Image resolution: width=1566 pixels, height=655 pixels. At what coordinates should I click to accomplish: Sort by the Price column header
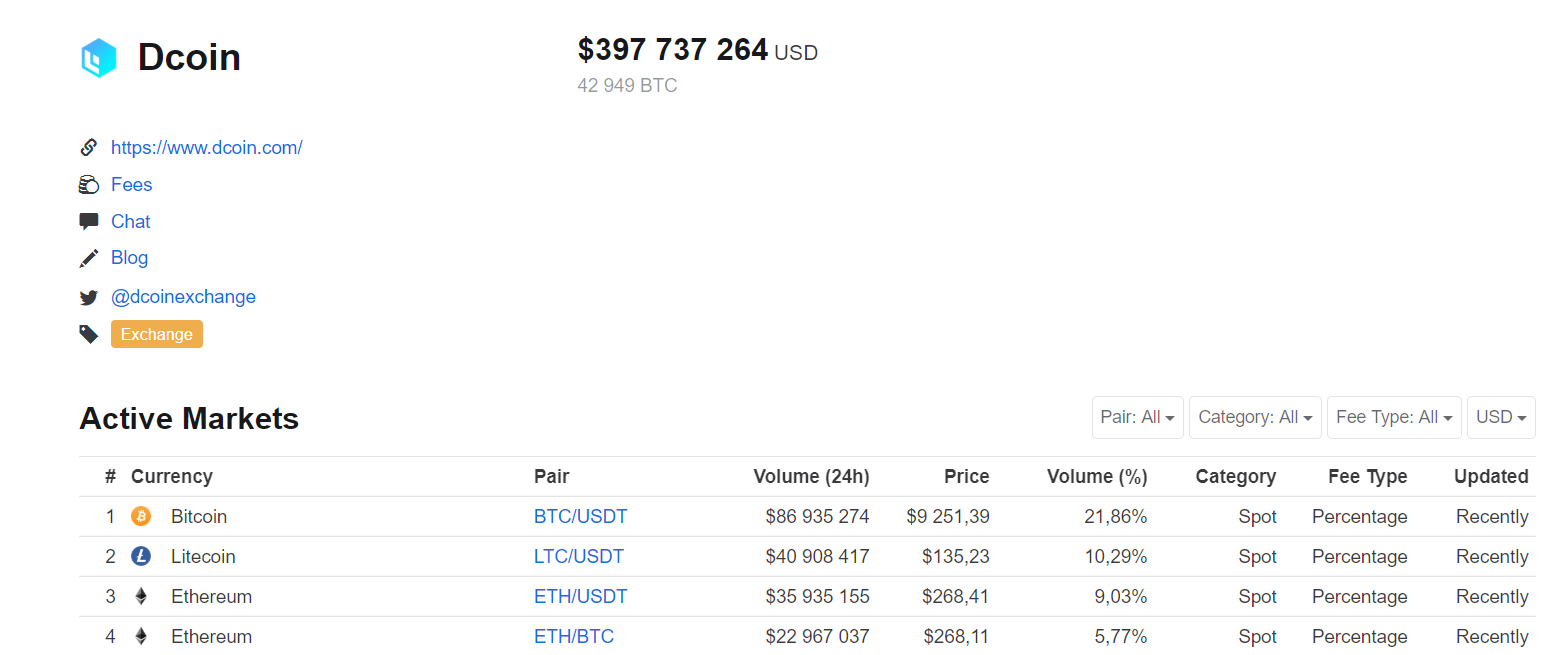[967, 477]
